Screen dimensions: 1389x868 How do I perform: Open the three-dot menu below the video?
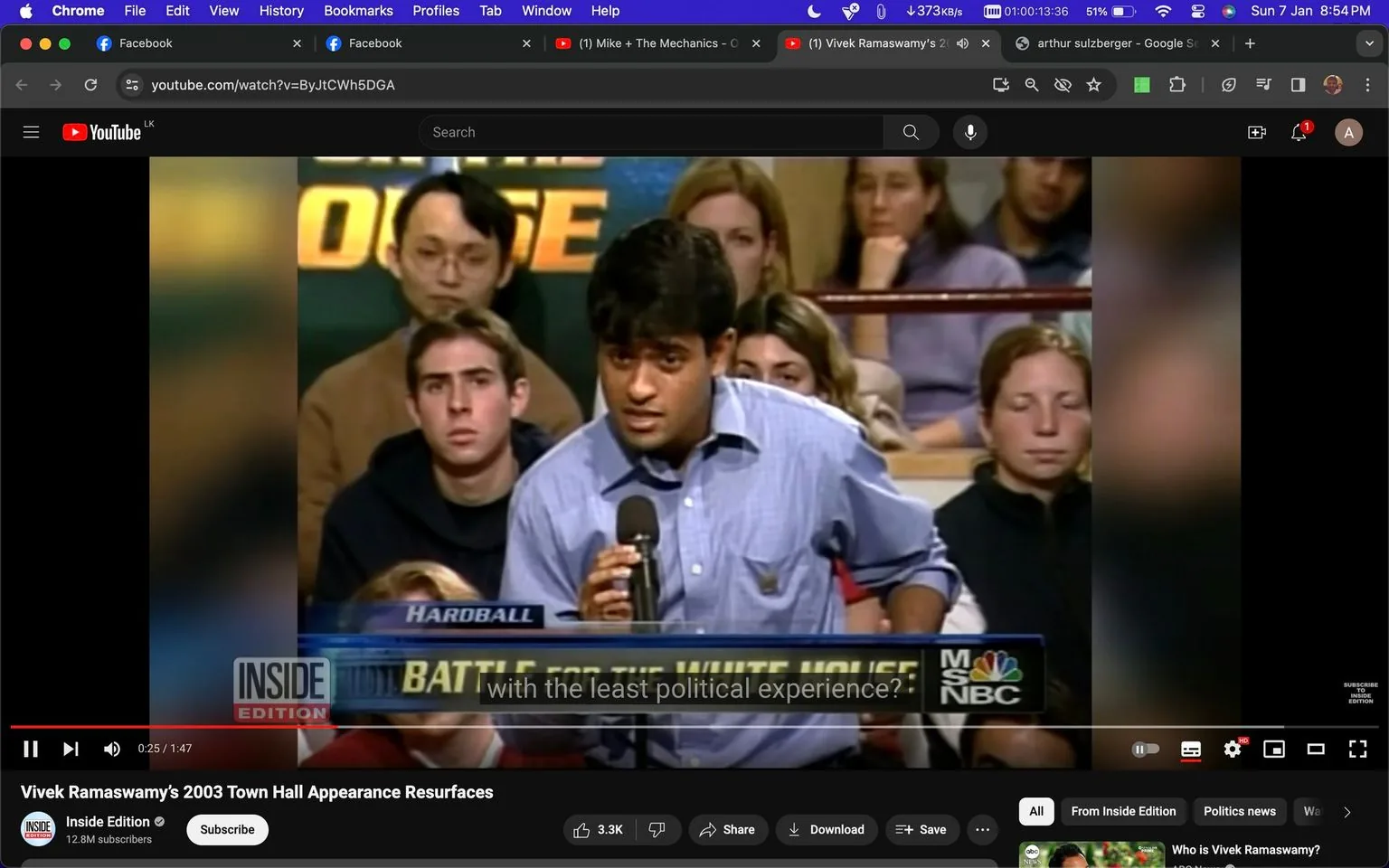(982, 829)
